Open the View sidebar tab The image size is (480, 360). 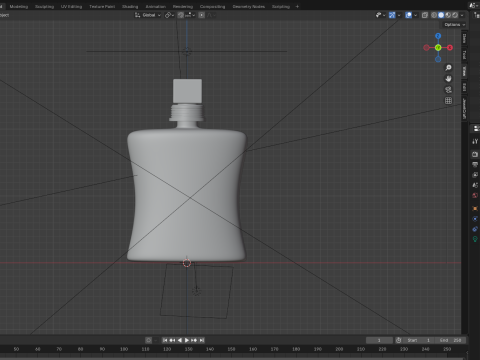pos(464,71)
